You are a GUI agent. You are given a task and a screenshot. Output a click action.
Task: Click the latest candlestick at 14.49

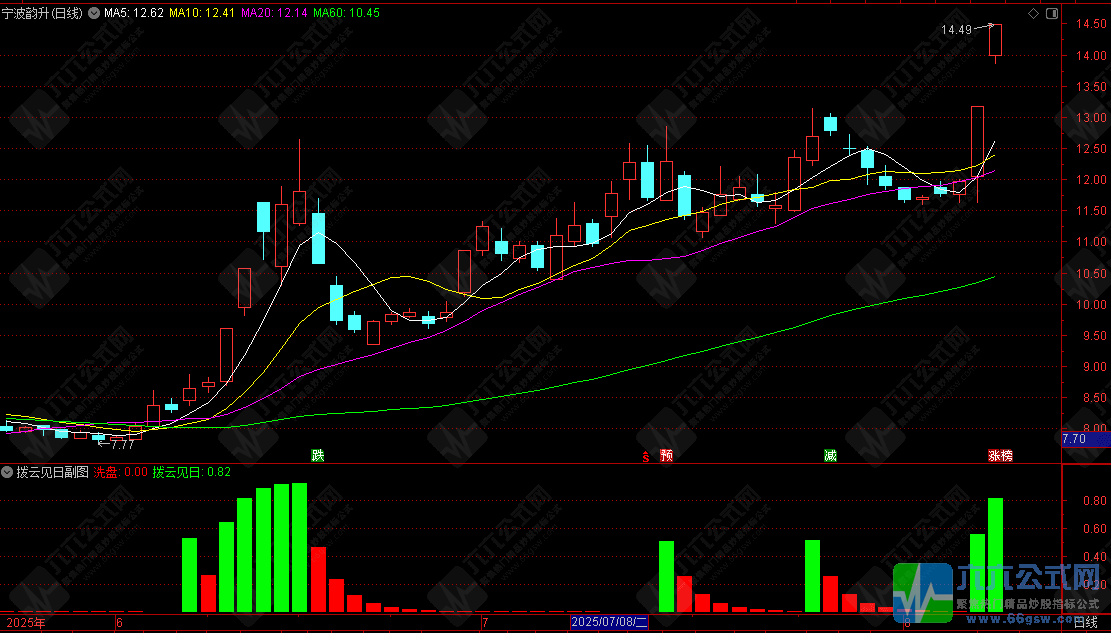[996, 40]
